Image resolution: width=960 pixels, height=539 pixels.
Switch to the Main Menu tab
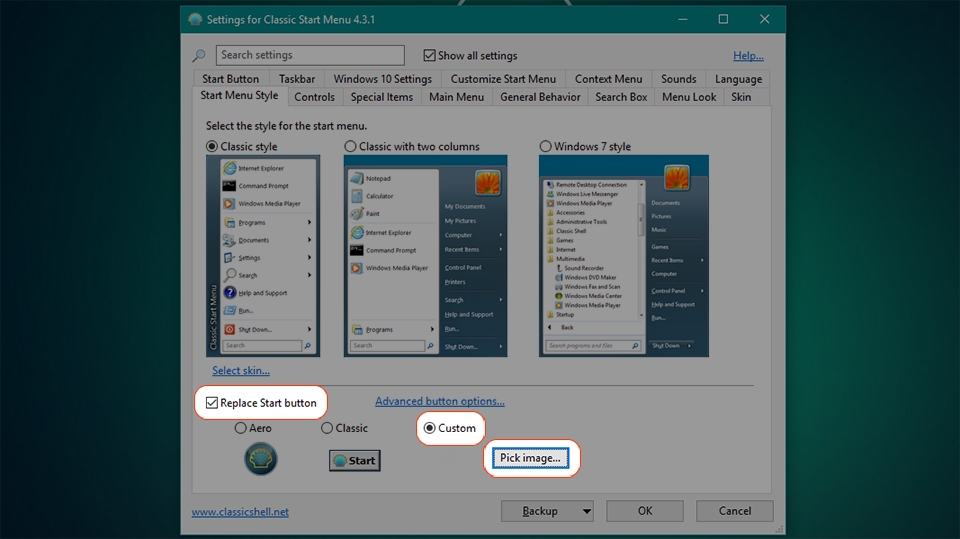click(456, 97)
